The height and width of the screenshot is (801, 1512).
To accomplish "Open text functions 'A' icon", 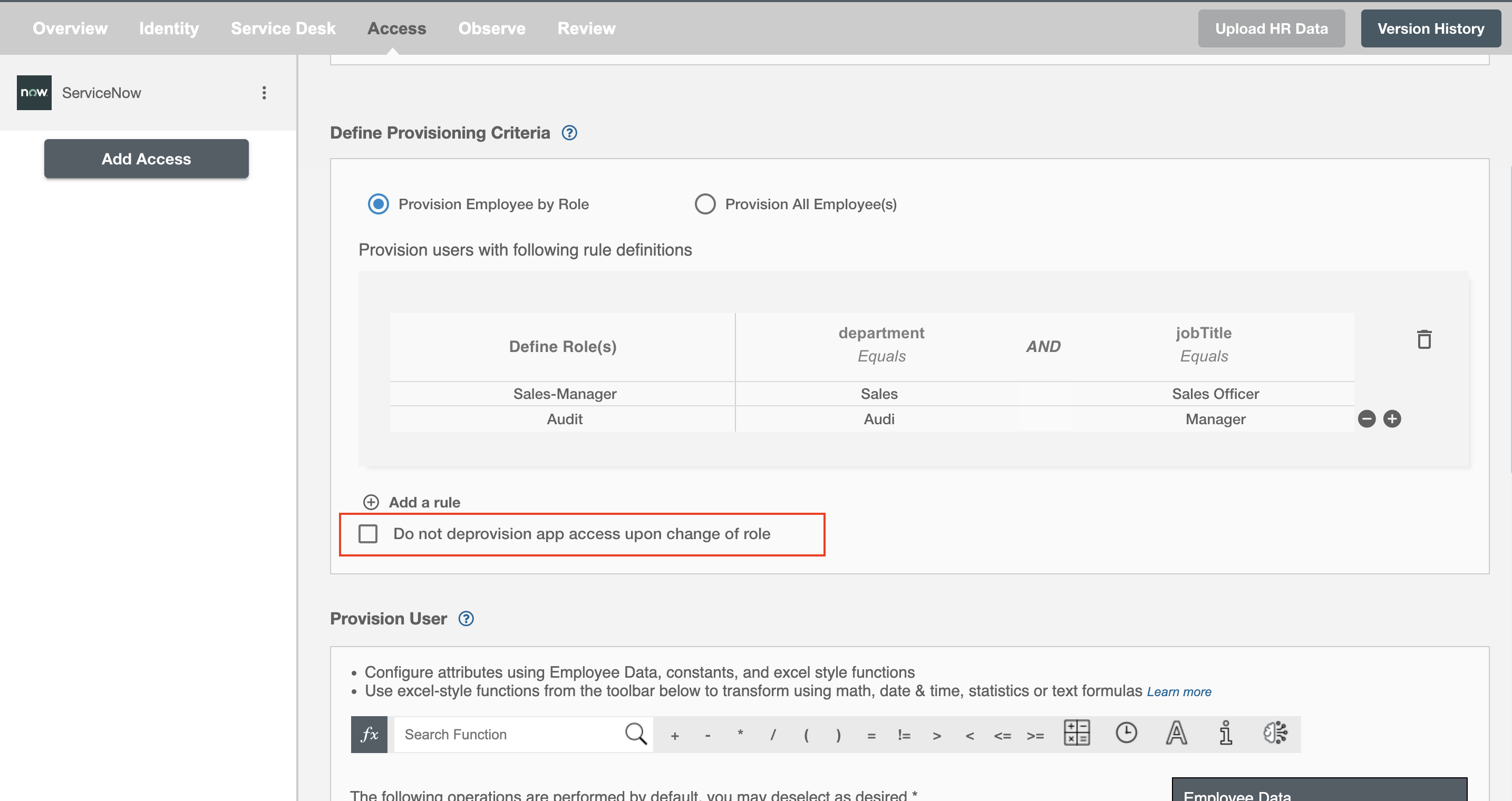I will click(1176, 733).
